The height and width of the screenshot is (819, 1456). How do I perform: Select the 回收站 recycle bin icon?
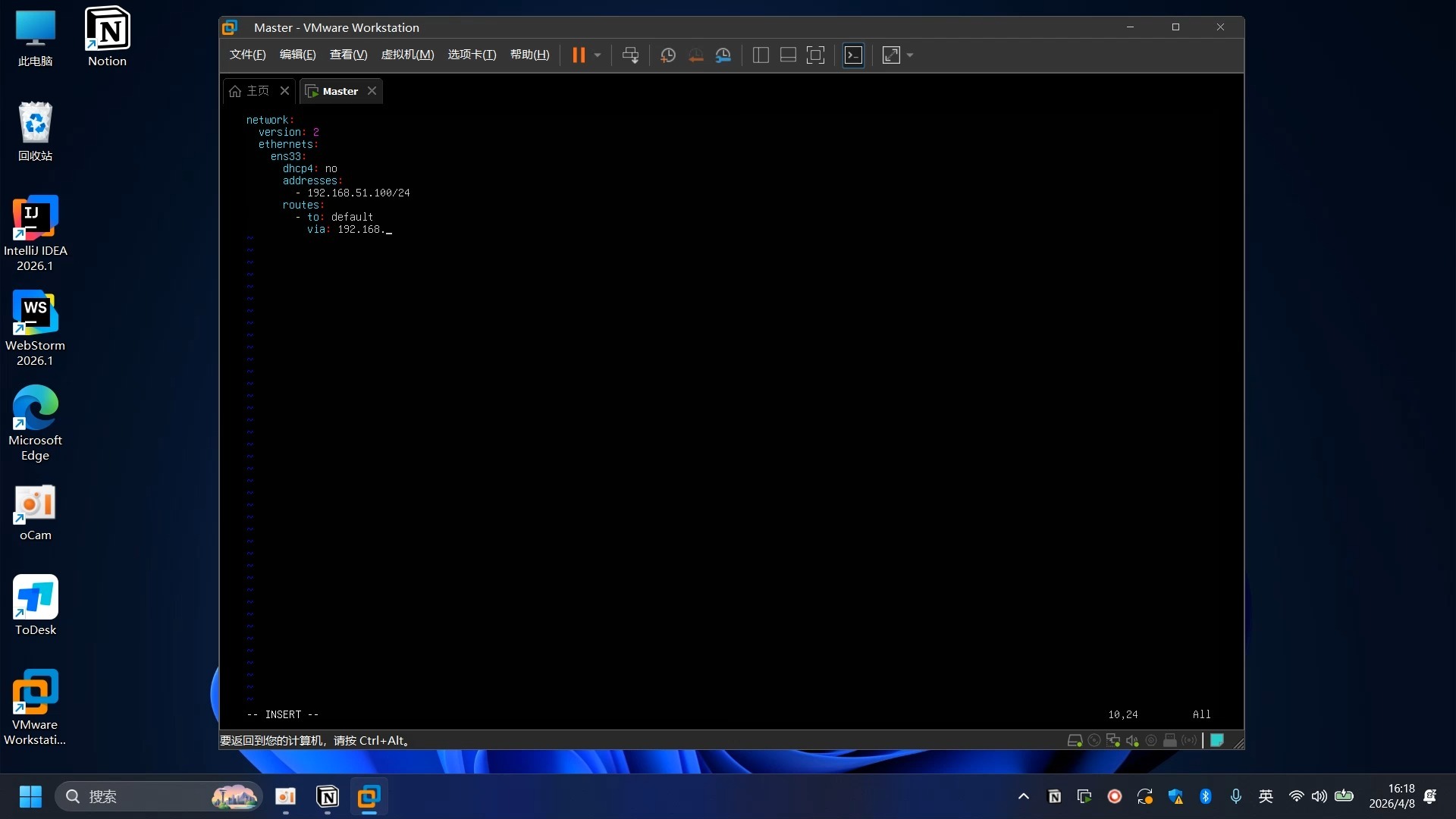(x=35, y=132)
